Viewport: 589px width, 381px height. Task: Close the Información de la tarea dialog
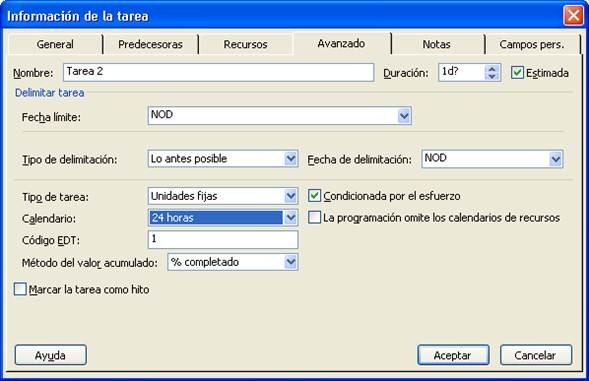point(573,16)
